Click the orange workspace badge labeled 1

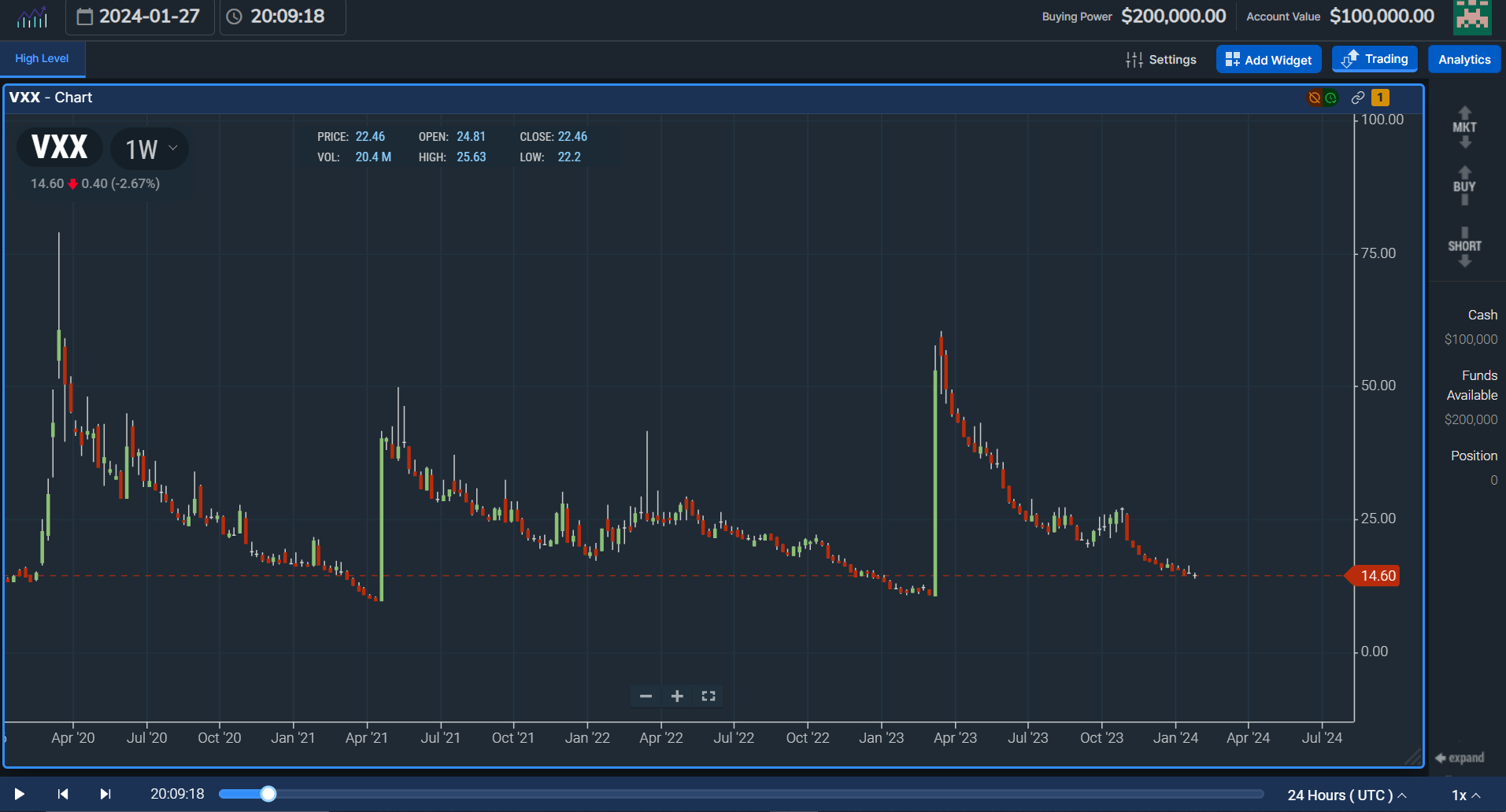(x=1380, y=97)
